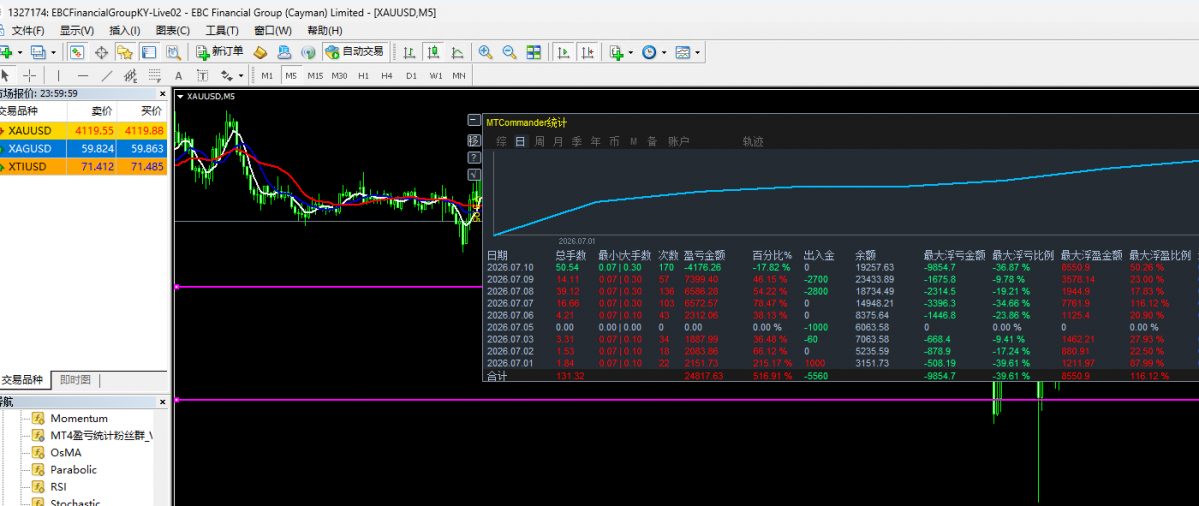Open the indicators list dropdown arrow
Viewport: 1199px width, 506px height.
point(631,53)
